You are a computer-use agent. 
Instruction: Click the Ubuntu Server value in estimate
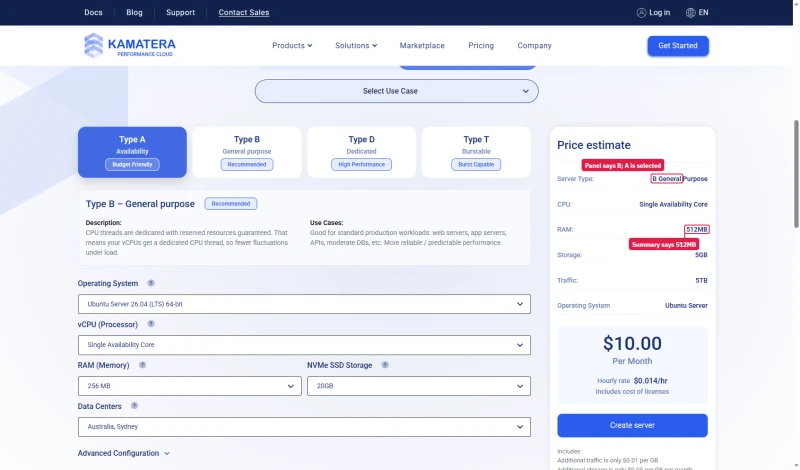pos(686,306)
